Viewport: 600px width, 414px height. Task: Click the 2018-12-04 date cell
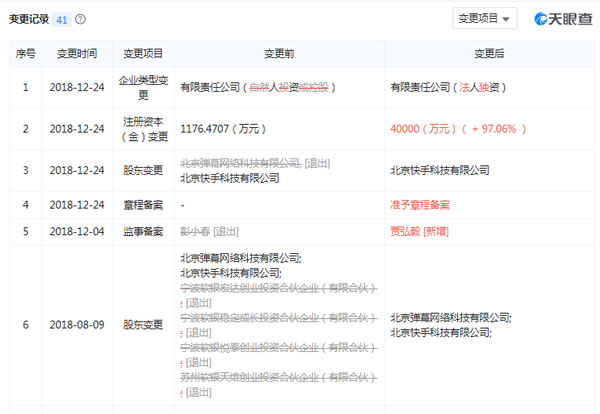click(77, 231)
